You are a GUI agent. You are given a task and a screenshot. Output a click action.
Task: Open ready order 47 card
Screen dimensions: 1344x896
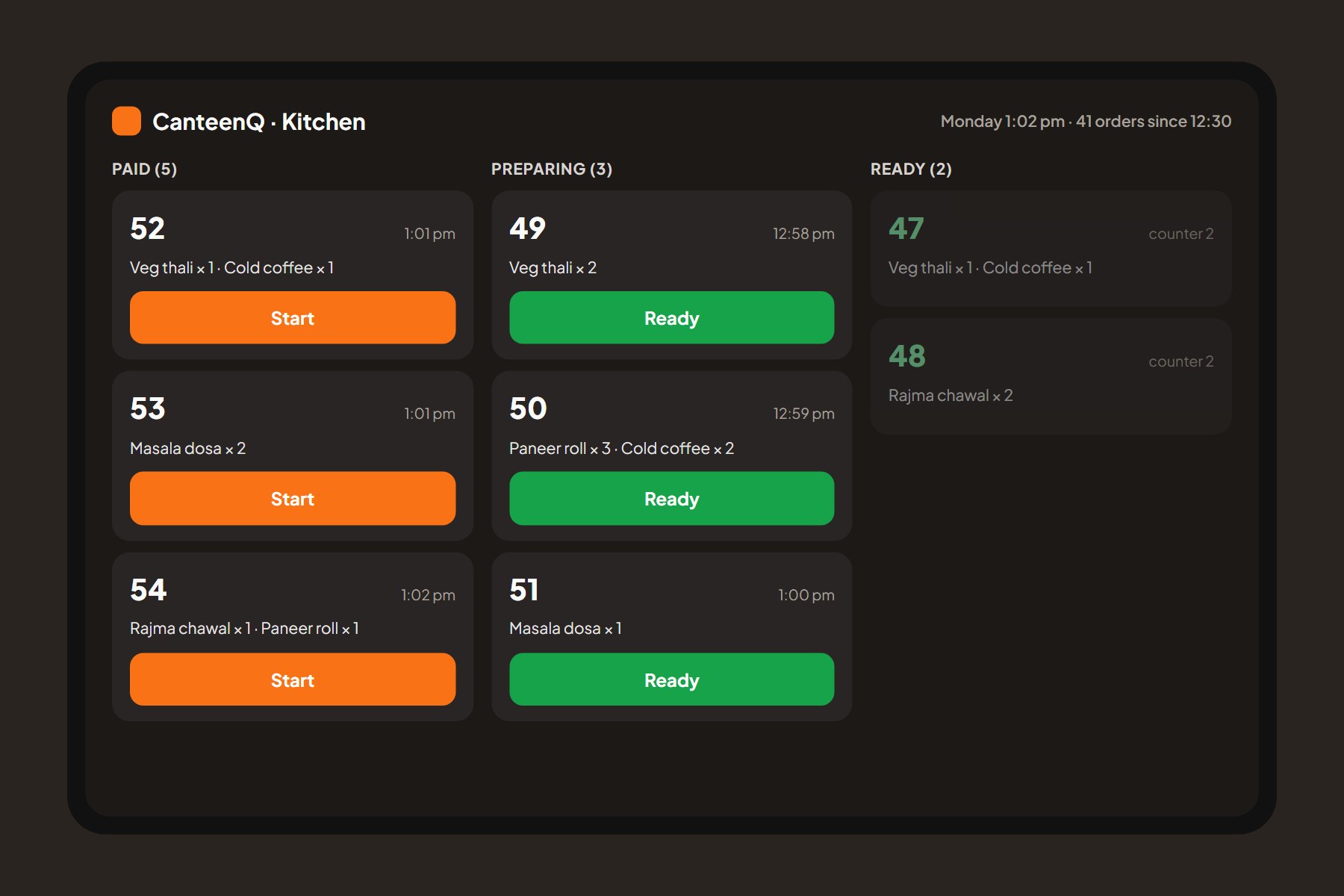click(1051, 249)
